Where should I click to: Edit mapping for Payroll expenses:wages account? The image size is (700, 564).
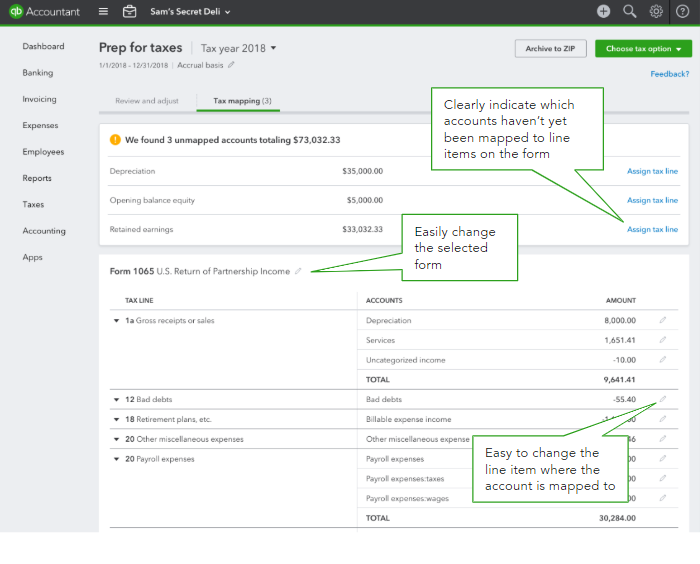pyautogui.click(x=663, y=498)
